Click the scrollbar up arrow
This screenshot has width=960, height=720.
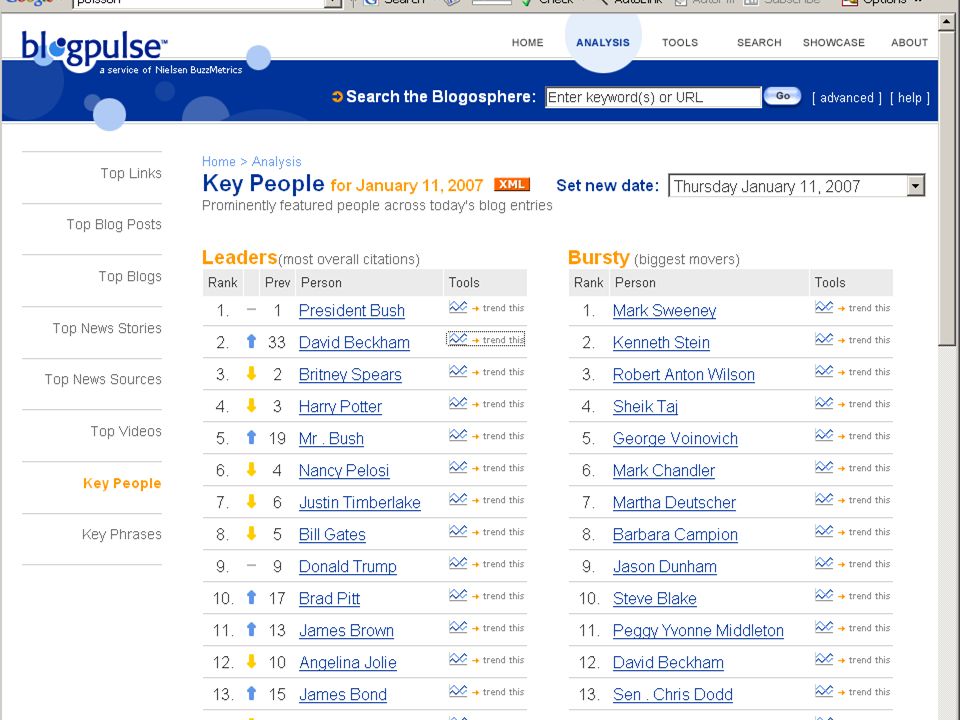[x=947, y=23]
